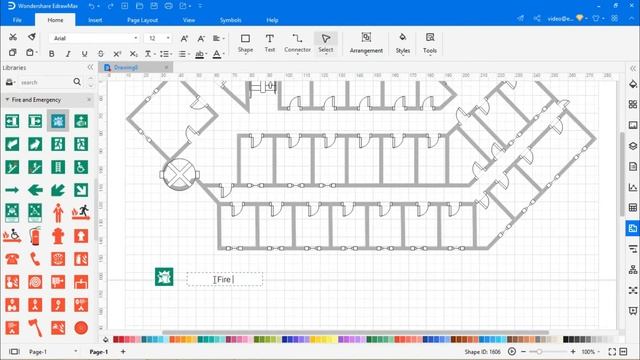Viewport: 640px width, 360px height.
Task: Click the Redo arrow in title bar
Action: click(110, 6)
